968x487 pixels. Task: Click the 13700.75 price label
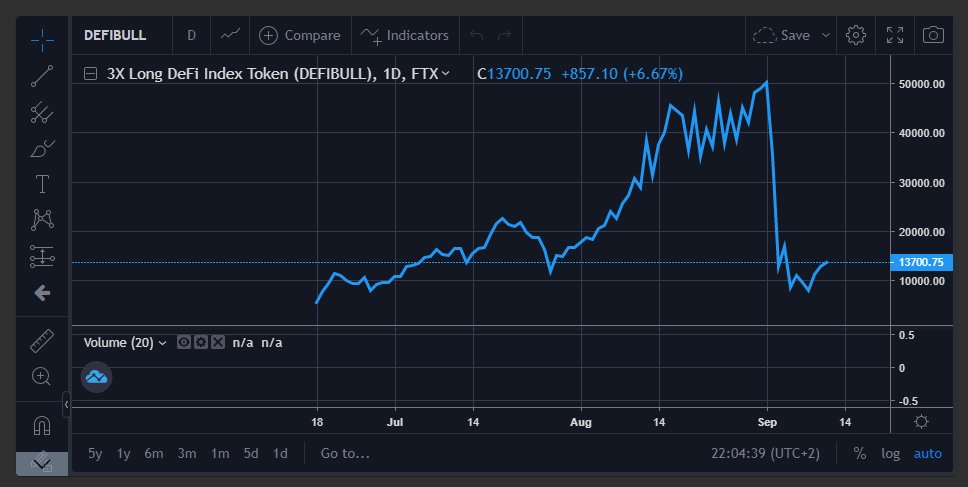[921, 262]
